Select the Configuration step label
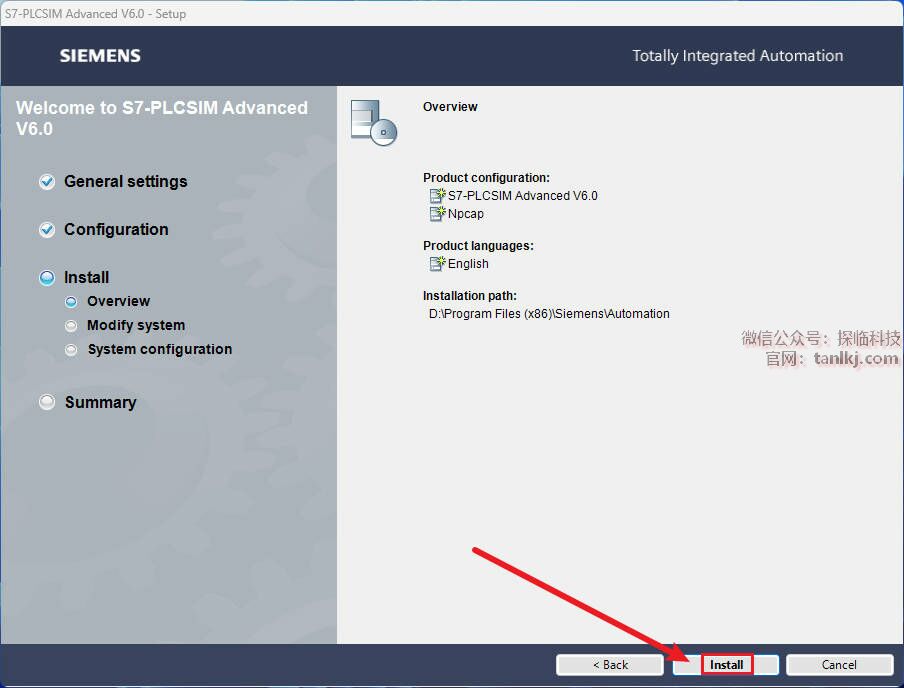The width and height of the screenshot is (904, 688). click(116, 230)
